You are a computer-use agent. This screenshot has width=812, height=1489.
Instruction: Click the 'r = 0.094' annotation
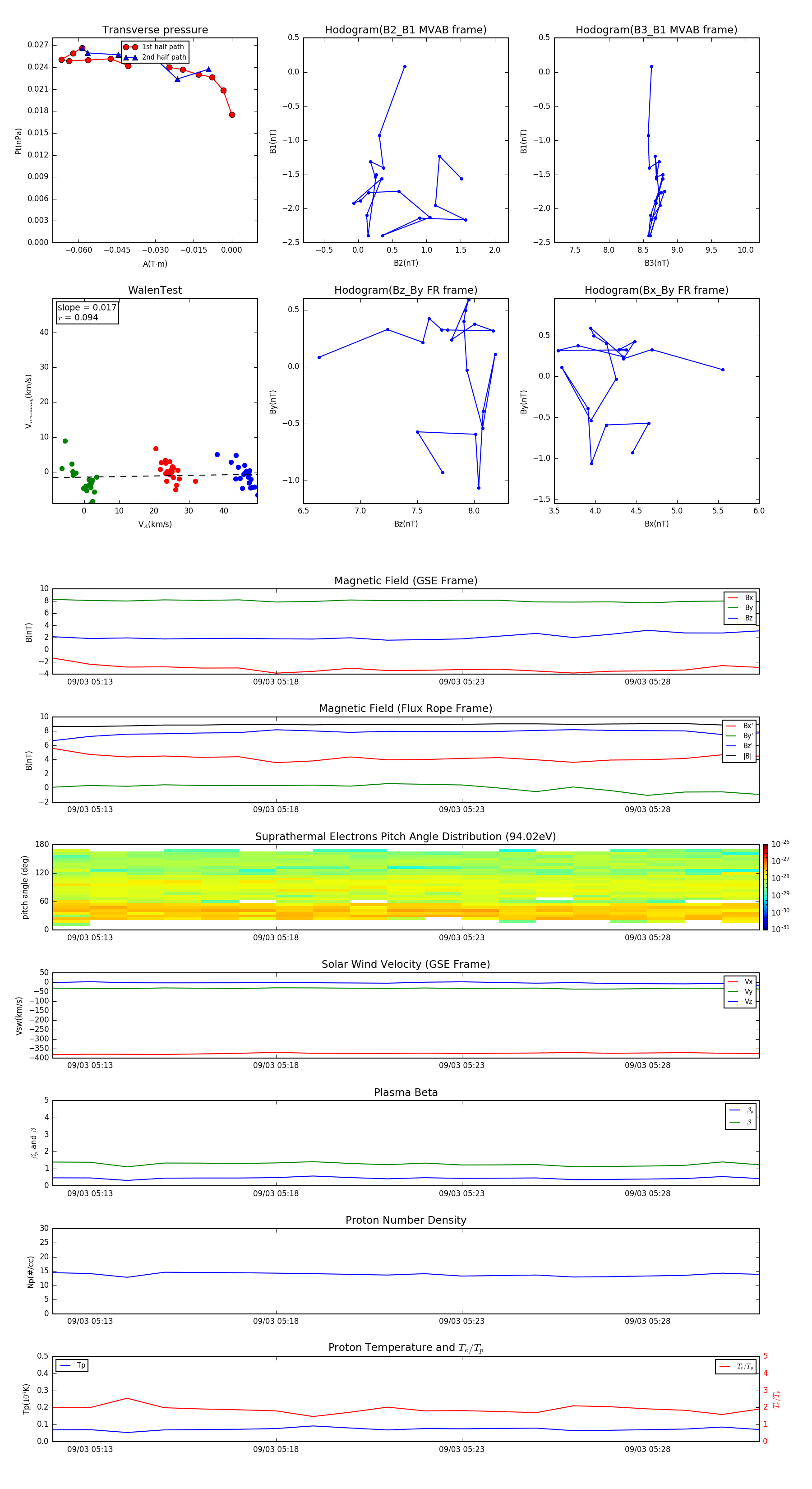click(x=78, y=317)
